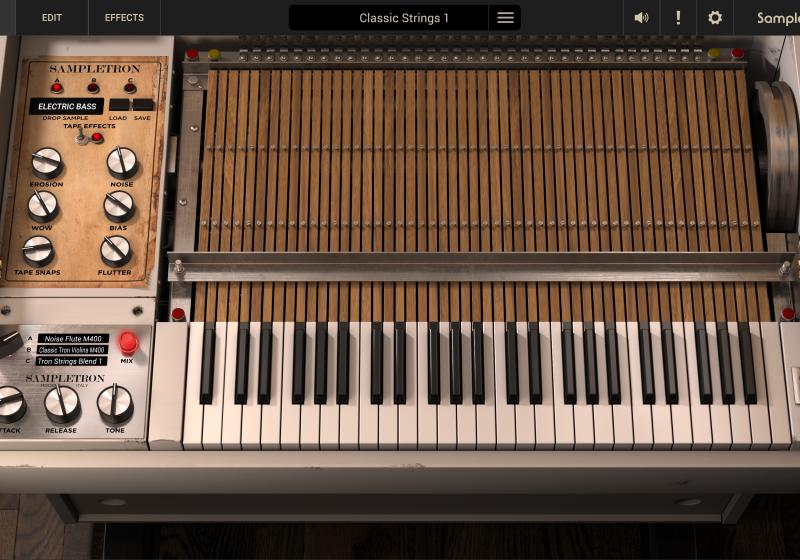
Task: Click the Erosion knob
Action: (46, 163)
